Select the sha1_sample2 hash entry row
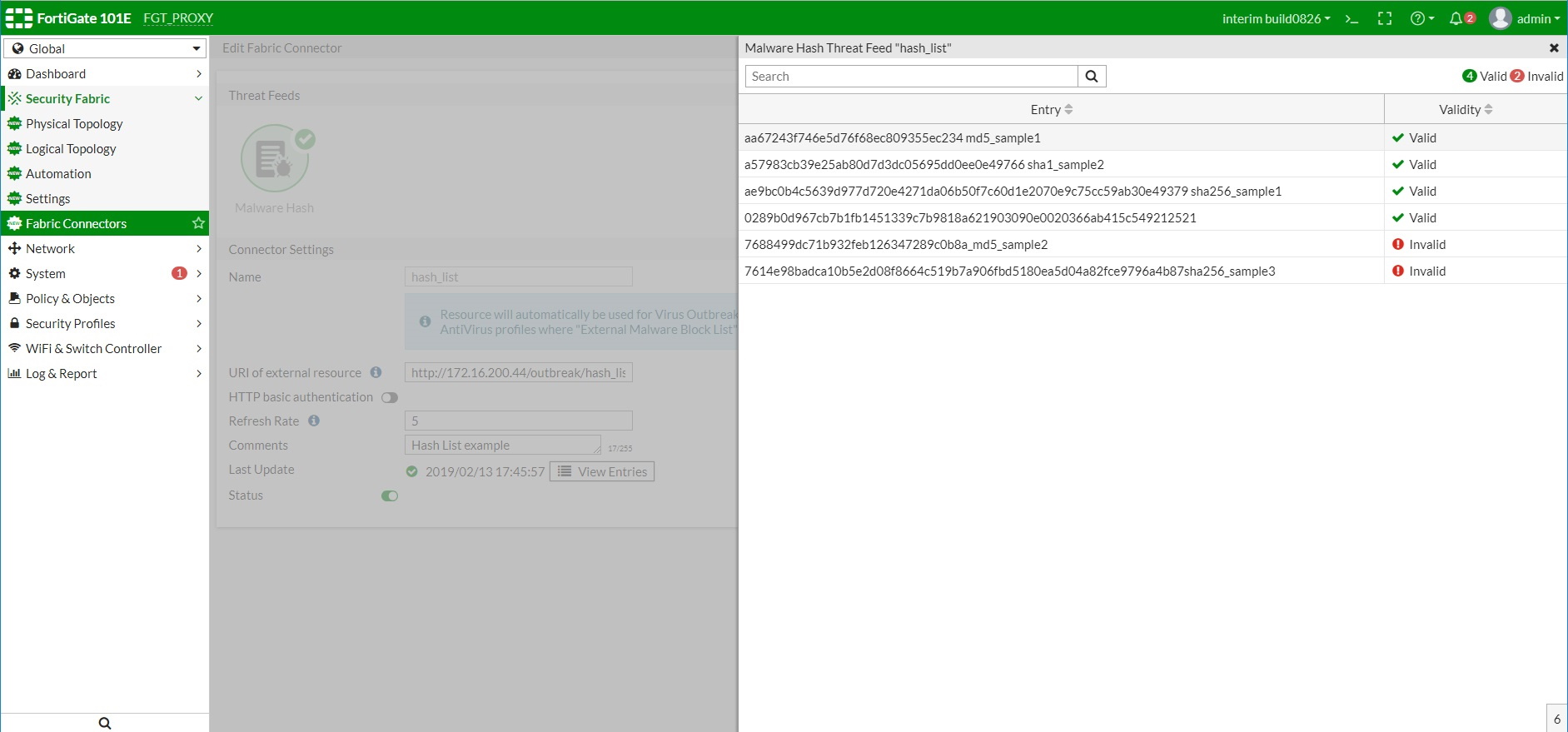Image resolution: width=1568 pixels, height=732 pixels. [x=1152, y=164]
